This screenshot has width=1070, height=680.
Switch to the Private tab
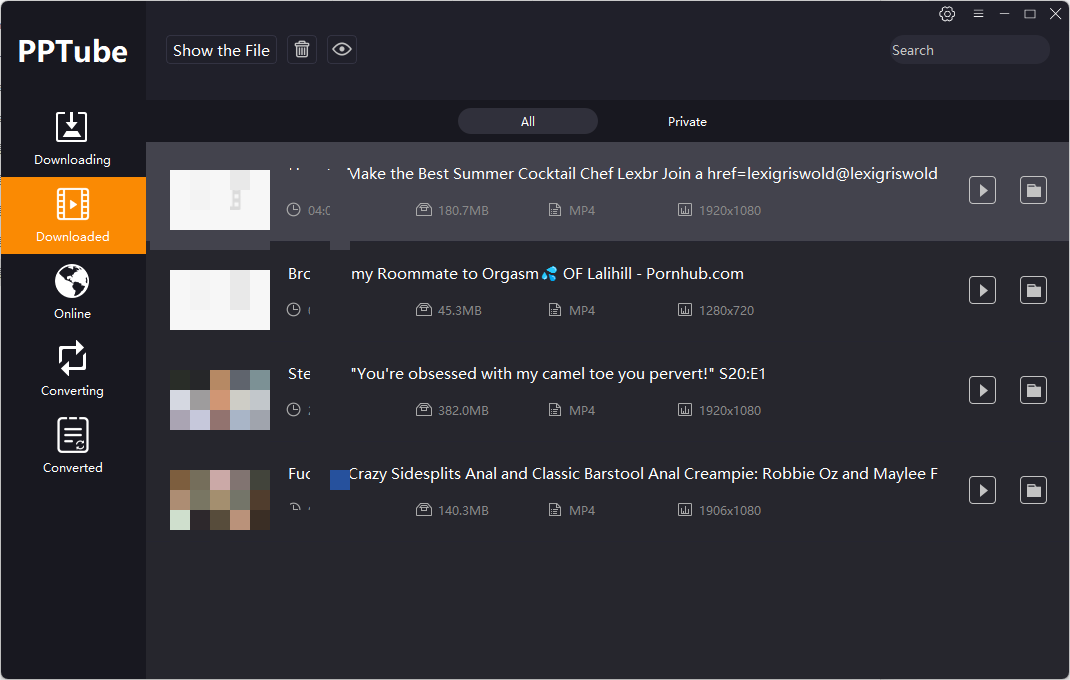coord(687,121)
